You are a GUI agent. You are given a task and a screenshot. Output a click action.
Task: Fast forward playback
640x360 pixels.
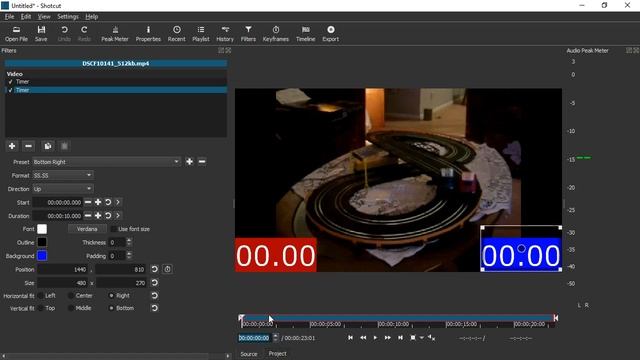(x=387, y=338)
